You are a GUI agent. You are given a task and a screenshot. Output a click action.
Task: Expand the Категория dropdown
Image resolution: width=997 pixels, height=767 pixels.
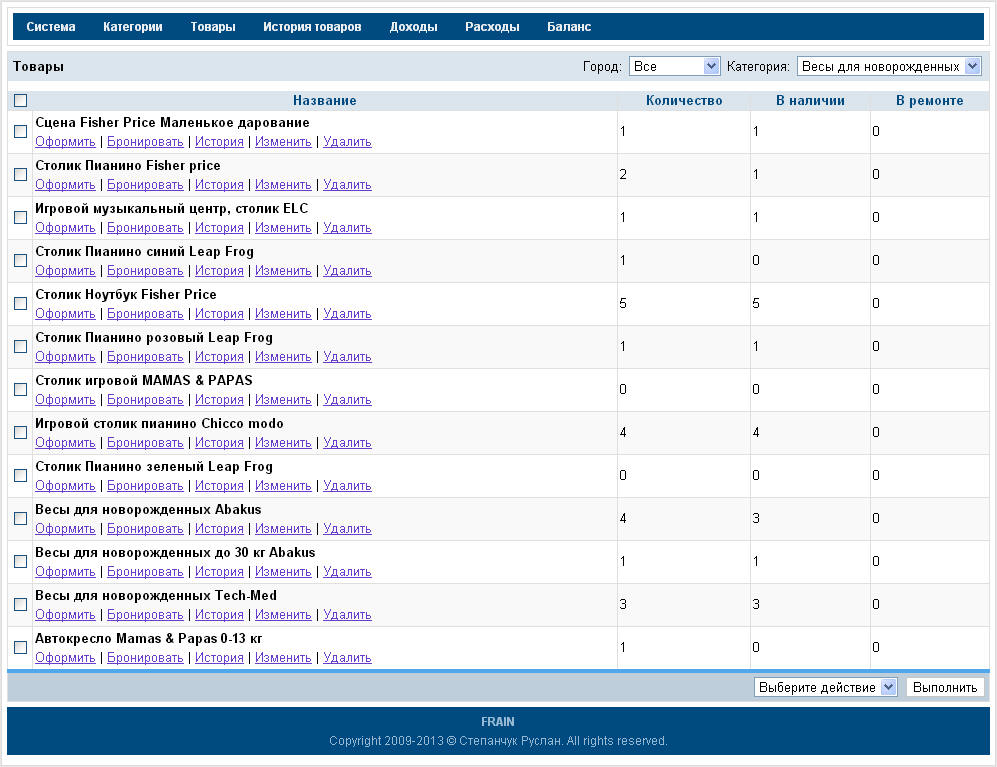click(x=889, y=66)
